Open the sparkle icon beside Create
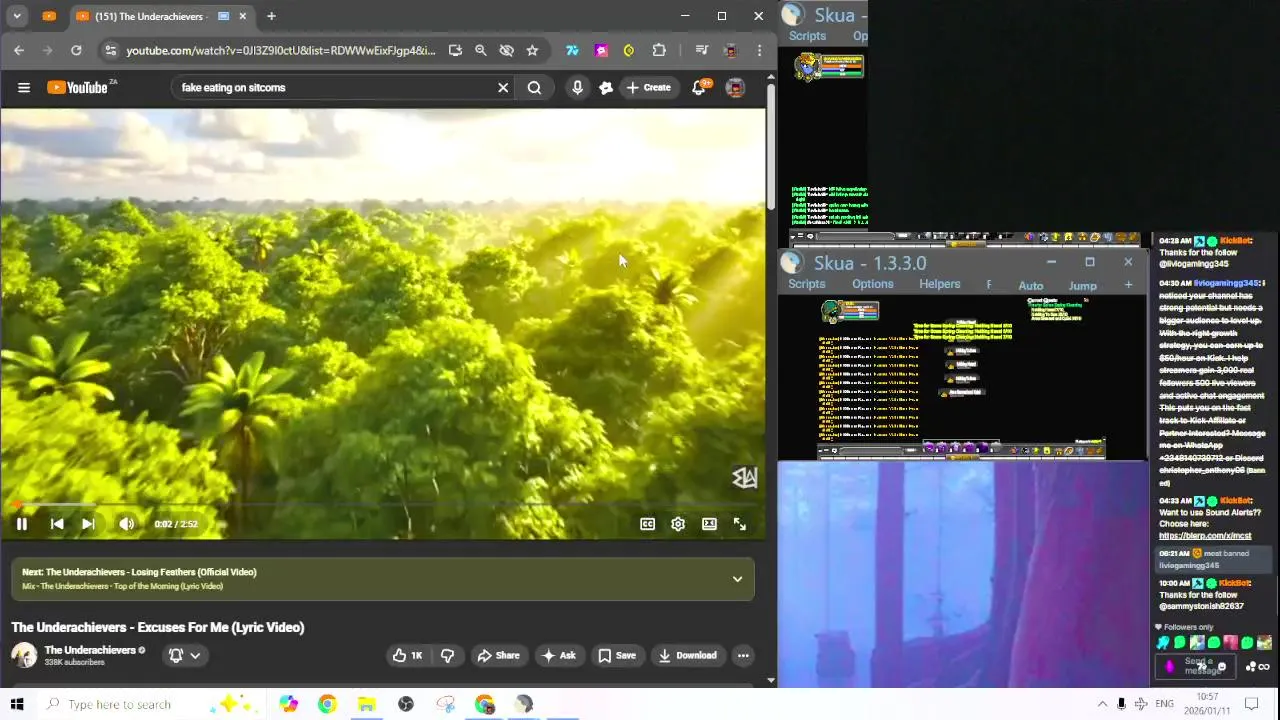Viewport: 1280px width, 720px height. (x=606, y=88)
